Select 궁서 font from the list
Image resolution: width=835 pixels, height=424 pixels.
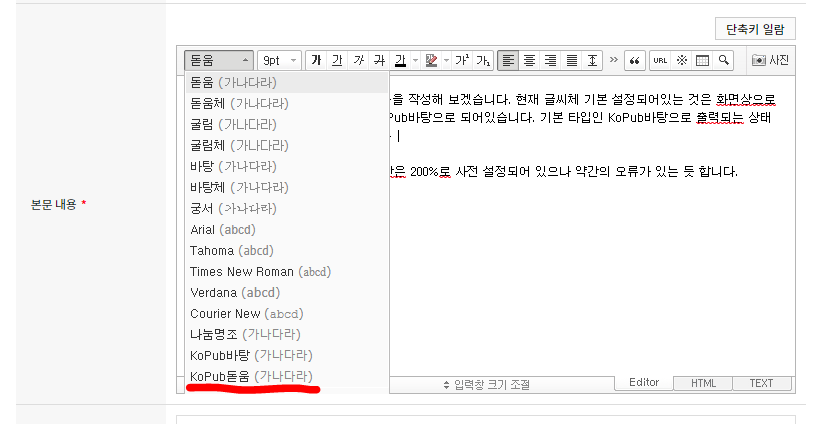pos(286,208)
